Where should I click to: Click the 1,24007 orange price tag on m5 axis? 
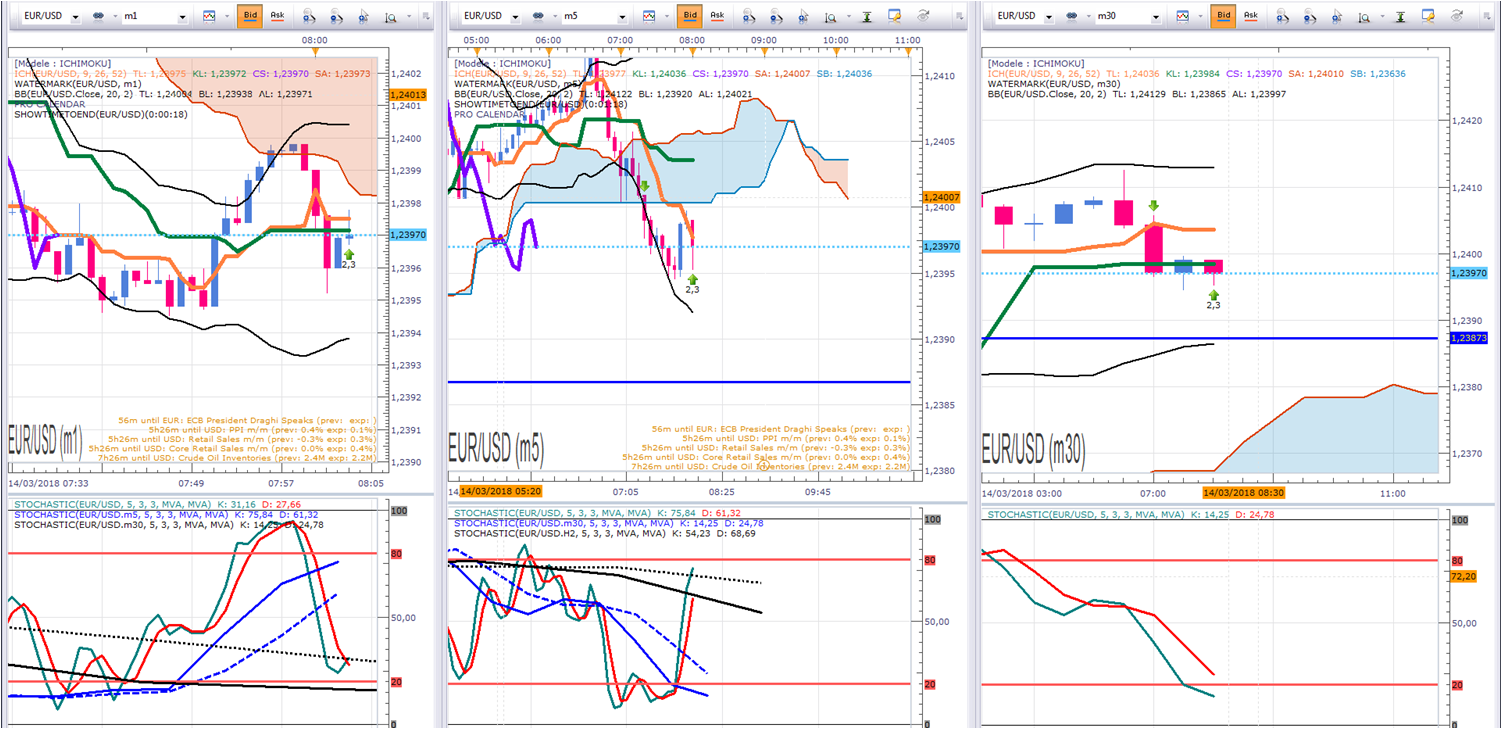point(943,198)
